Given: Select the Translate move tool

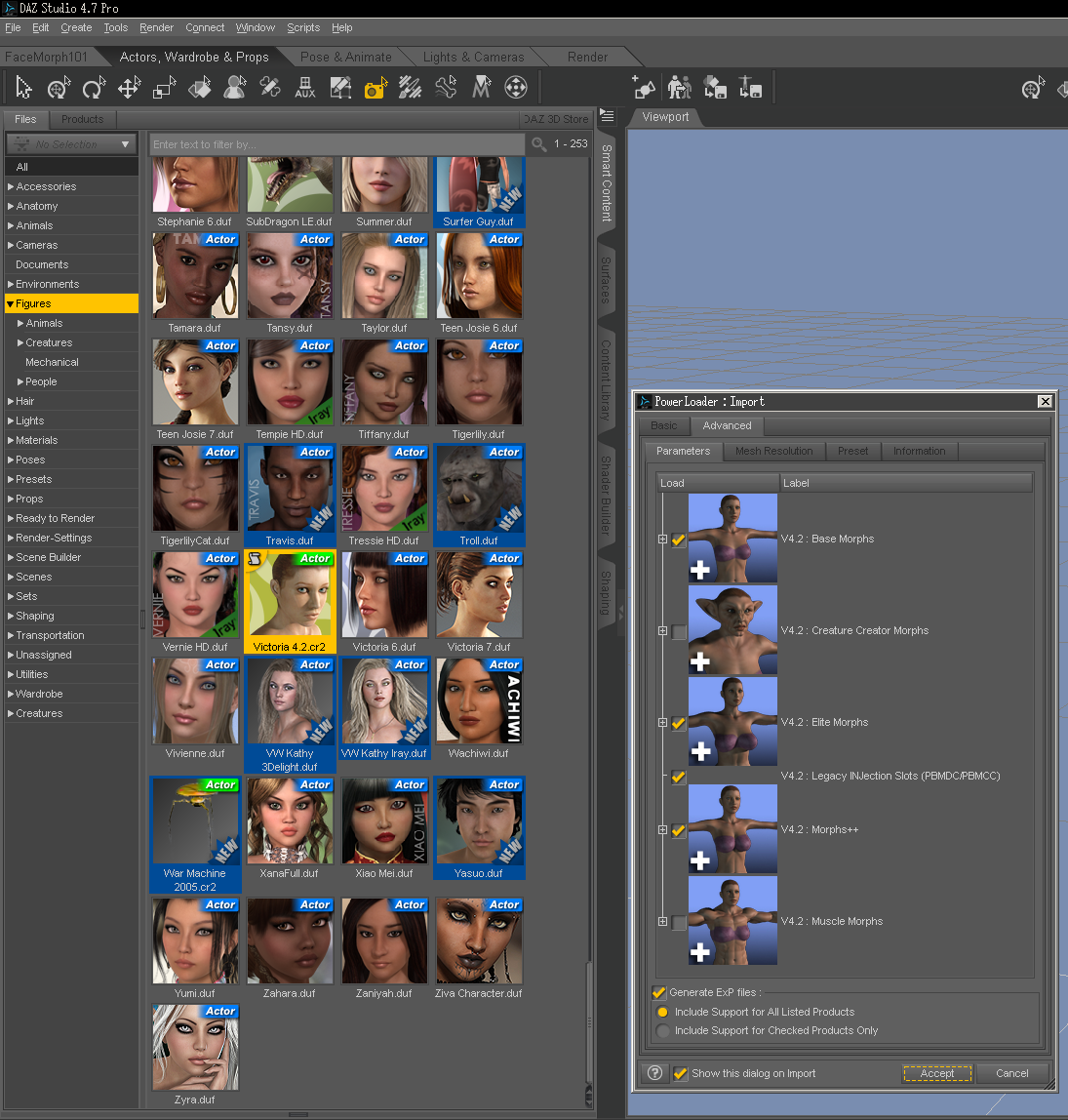Looking at the screenshot, I should click(129, 88).
